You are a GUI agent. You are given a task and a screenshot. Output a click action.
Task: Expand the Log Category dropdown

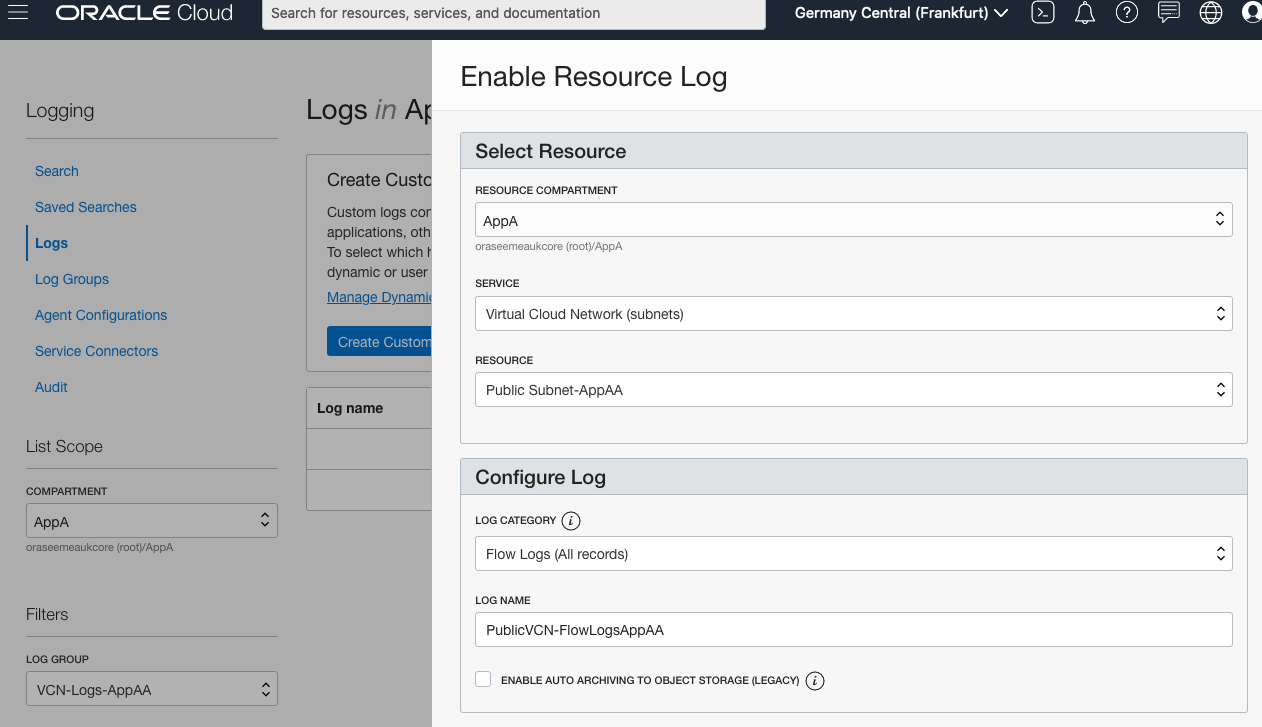853,554
